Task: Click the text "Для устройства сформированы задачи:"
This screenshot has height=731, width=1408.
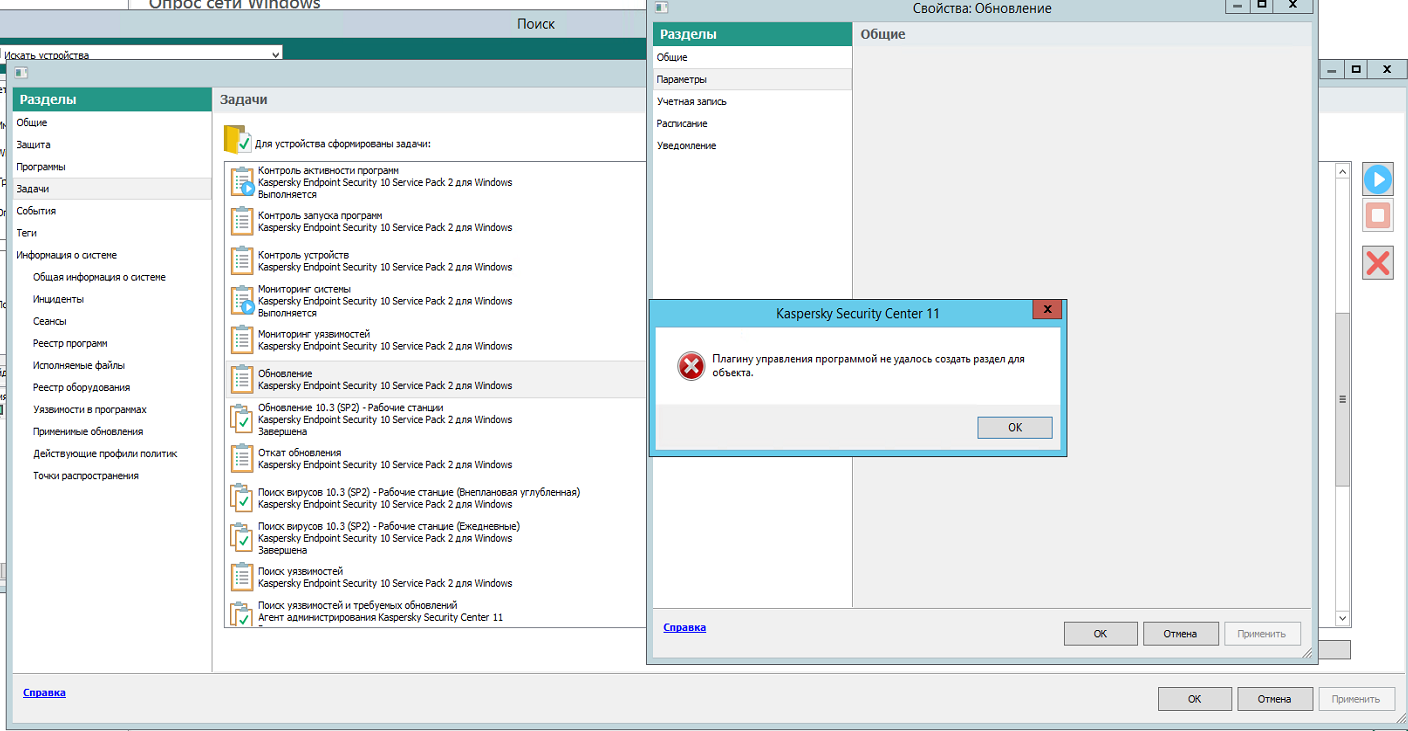Action: (343, 144)
